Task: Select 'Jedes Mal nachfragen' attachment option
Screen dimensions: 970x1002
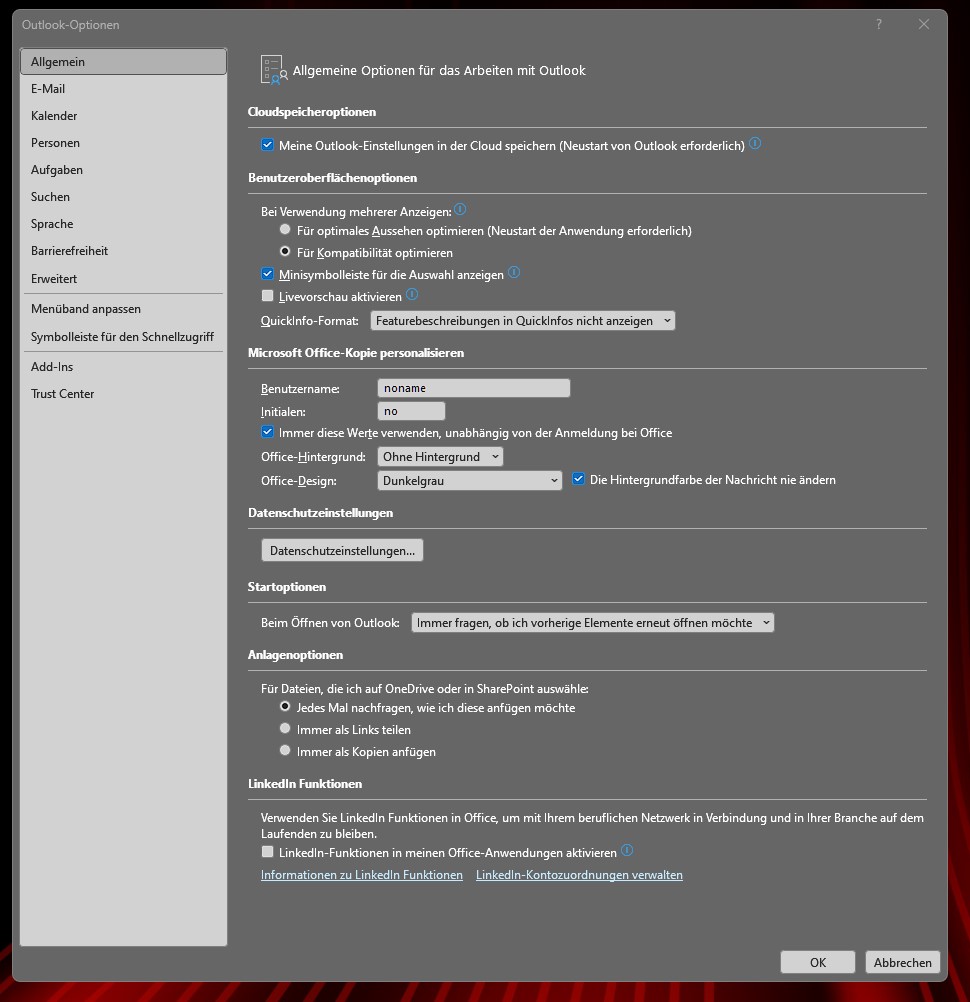Action: pyautogui.click(x=285, y=707)
